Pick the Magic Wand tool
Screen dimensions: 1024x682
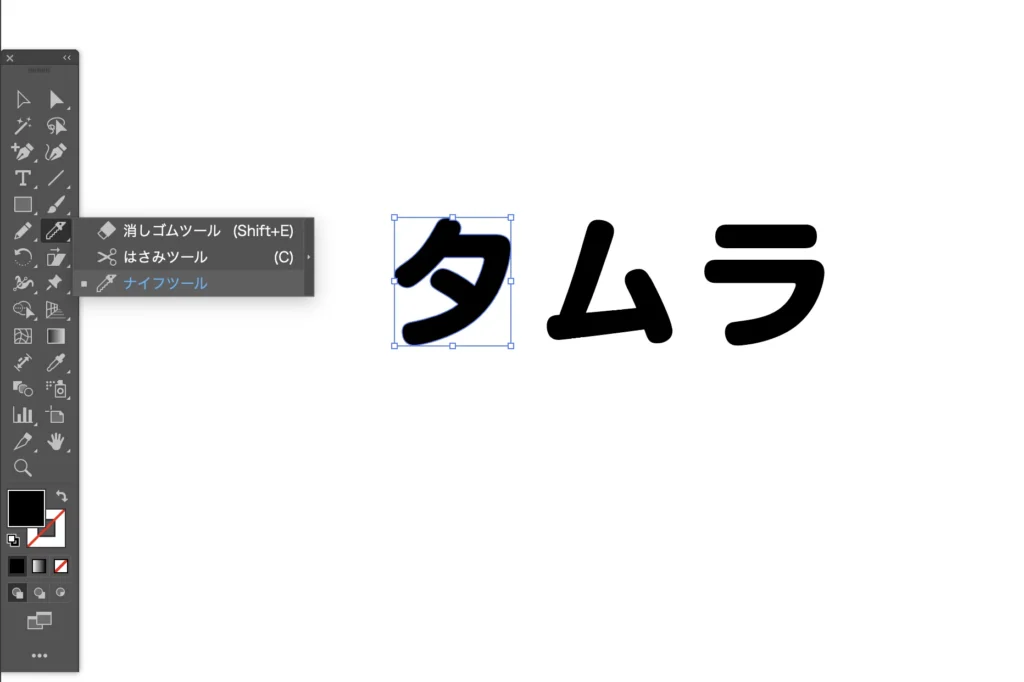23,126
